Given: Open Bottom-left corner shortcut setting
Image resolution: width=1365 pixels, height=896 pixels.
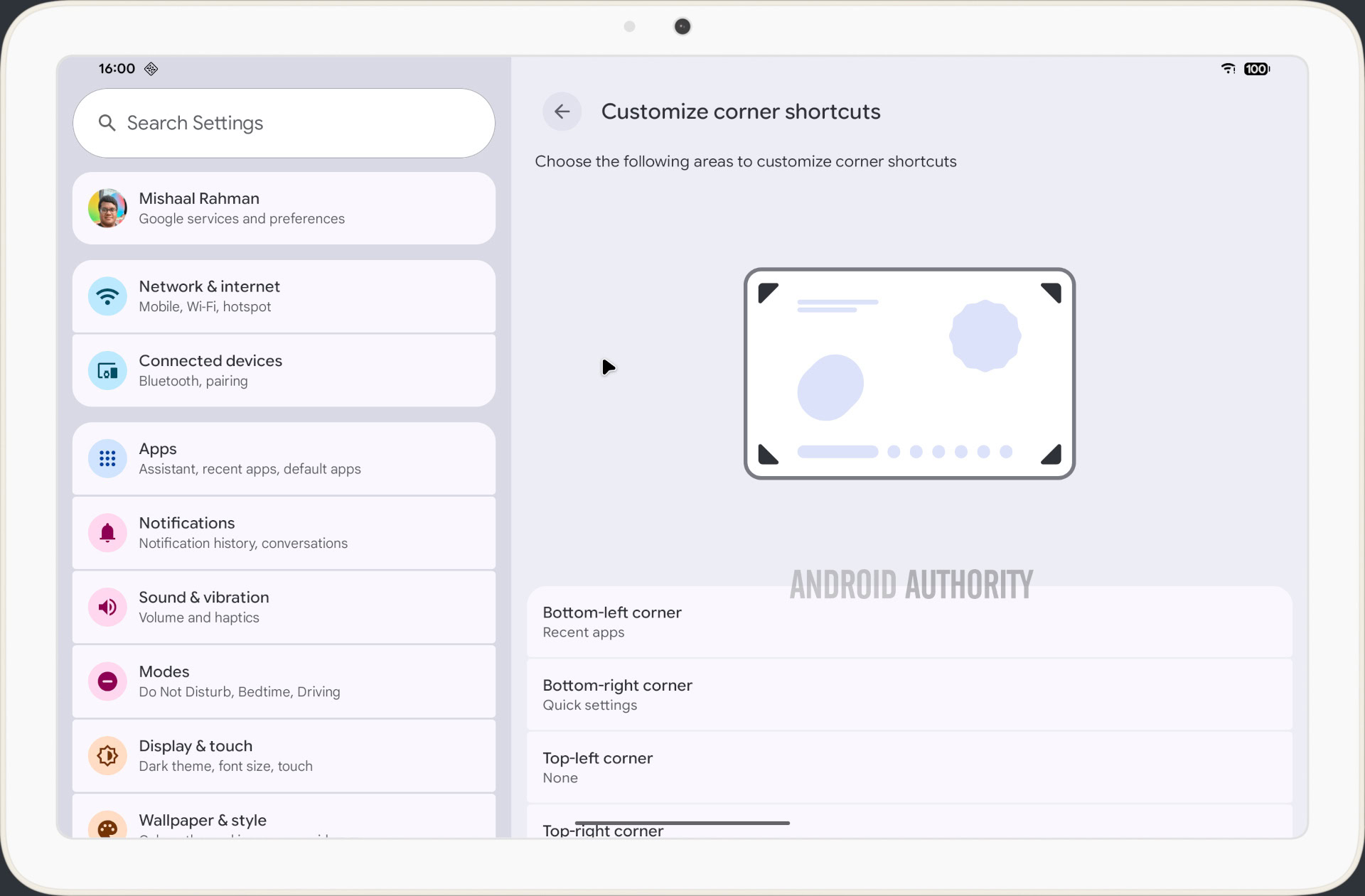Looking at the screenshot, I should pos(909,622).
